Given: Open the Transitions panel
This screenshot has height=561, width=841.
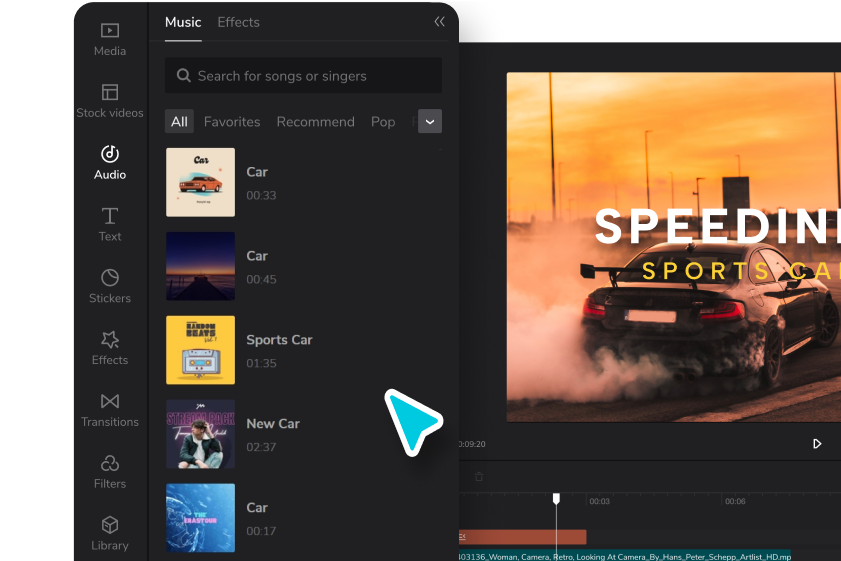Looking at the screenshot, I should 110,410.
